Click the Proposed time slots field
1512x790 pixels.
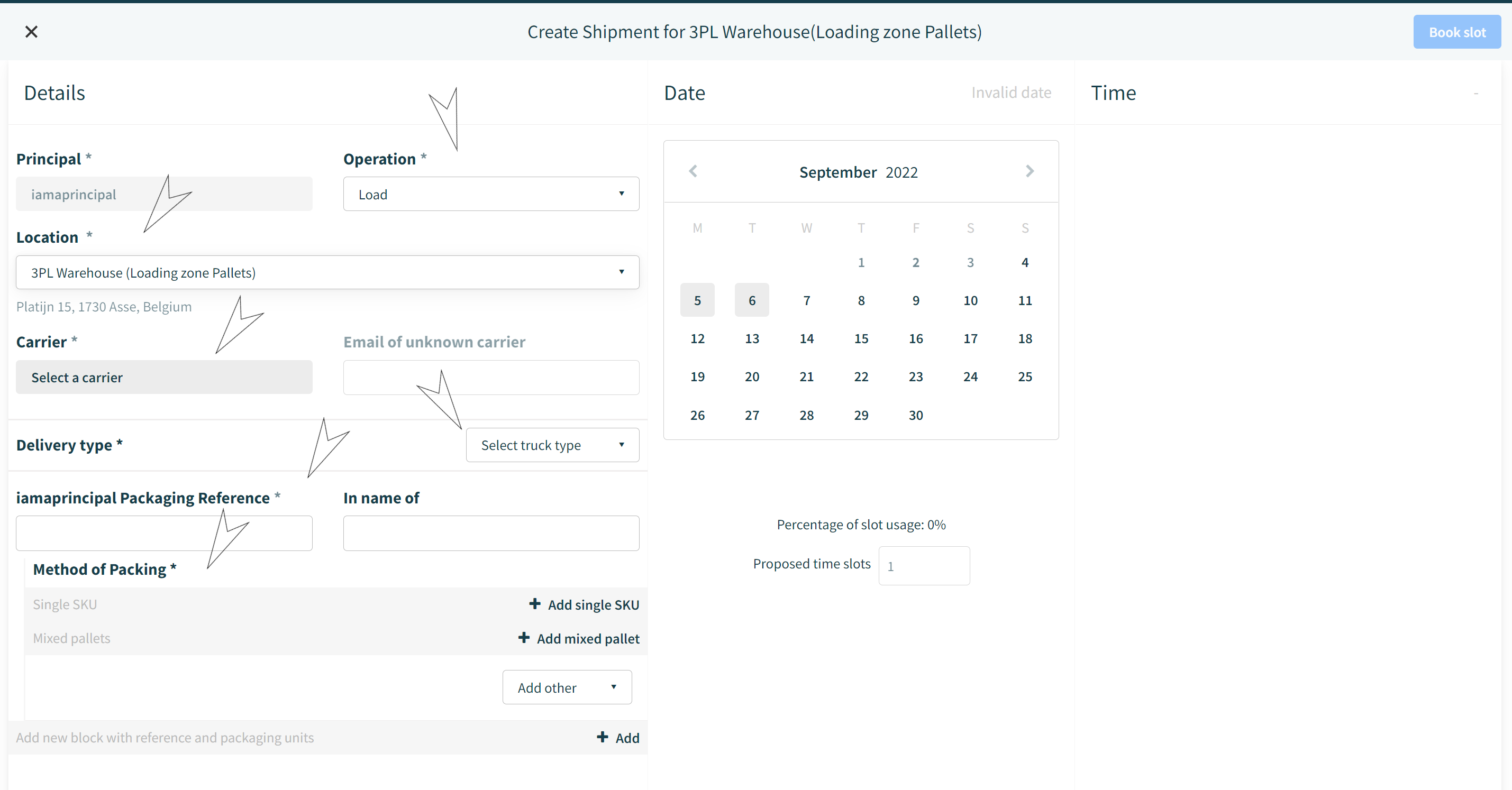tap(924, 566)
